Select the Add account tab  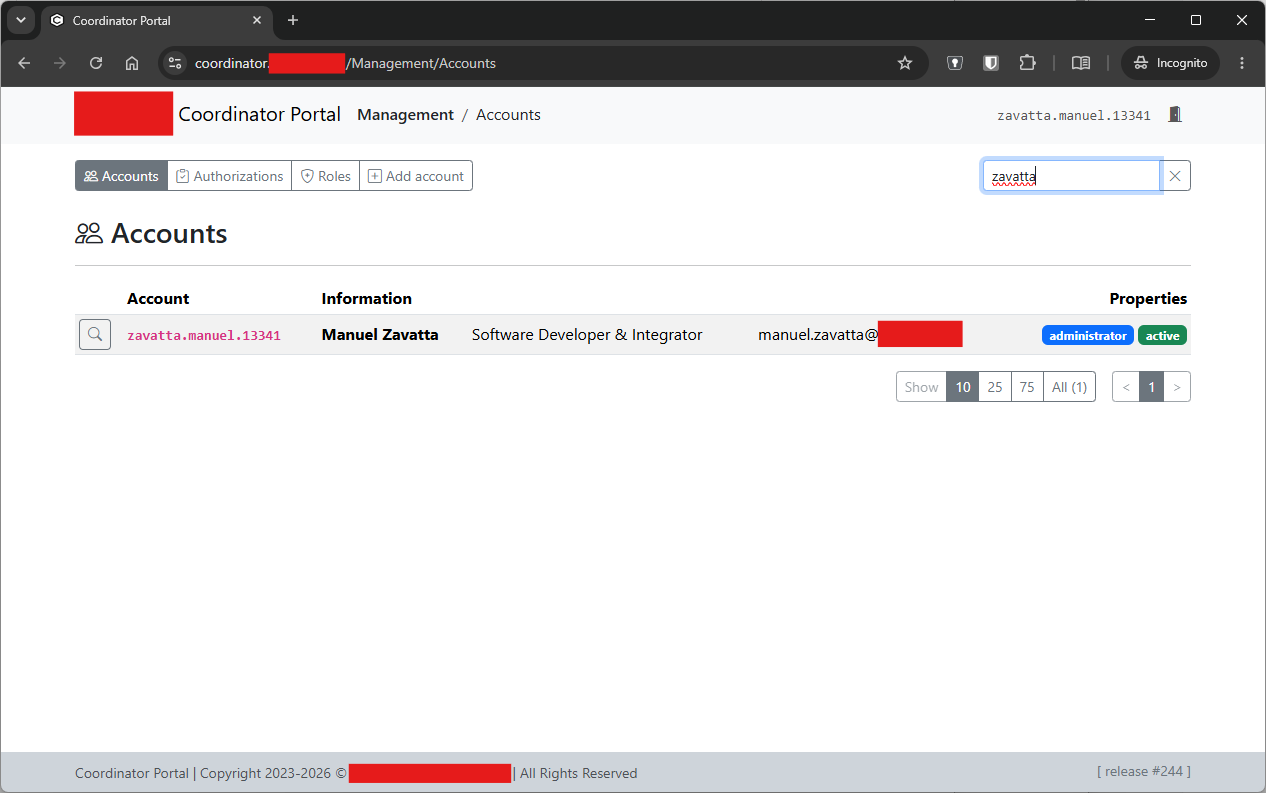coord(416,176)
